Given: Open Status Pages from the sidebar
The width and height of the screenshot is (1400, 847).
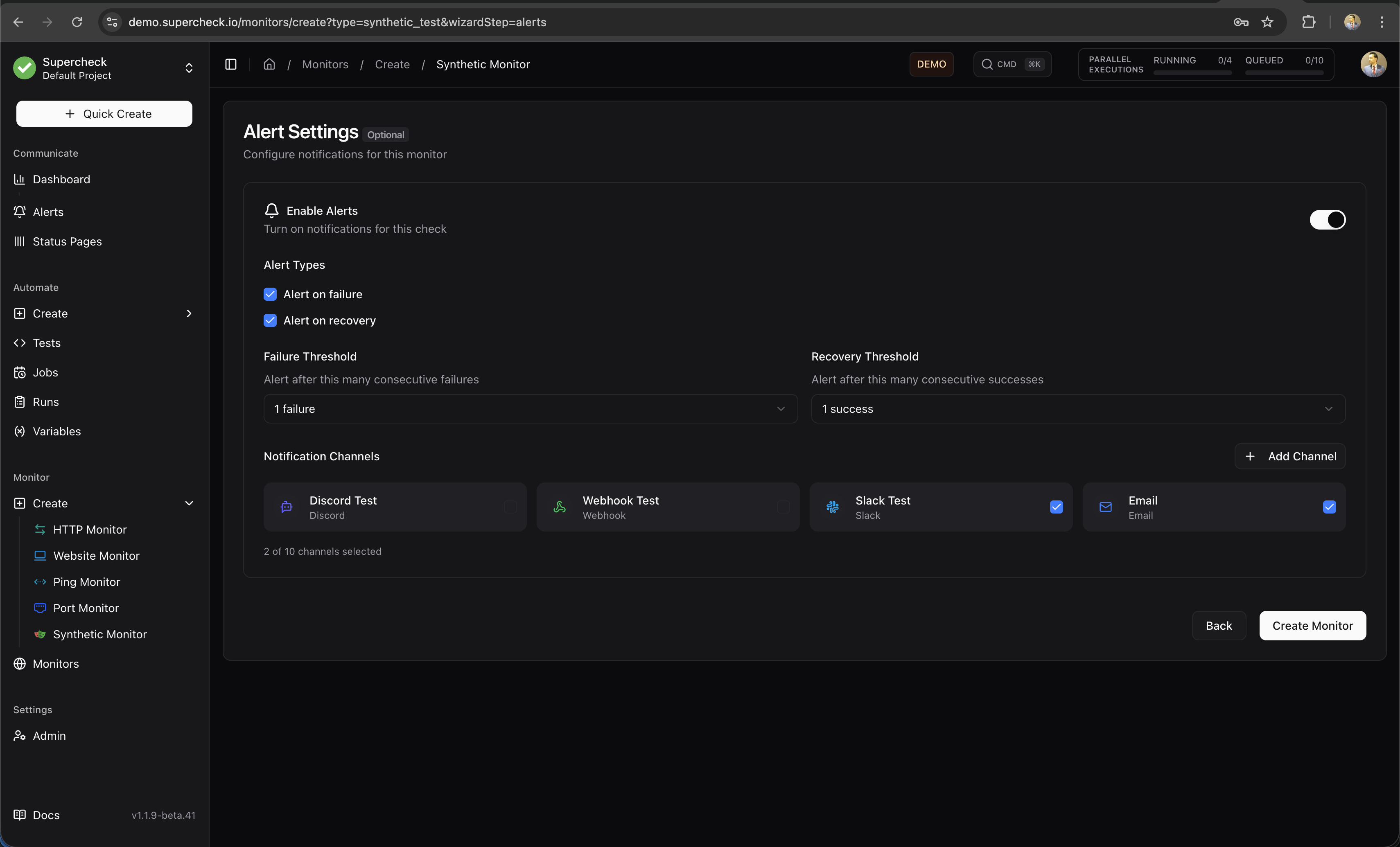Looking at the screenshot, I should pos(66,241).
